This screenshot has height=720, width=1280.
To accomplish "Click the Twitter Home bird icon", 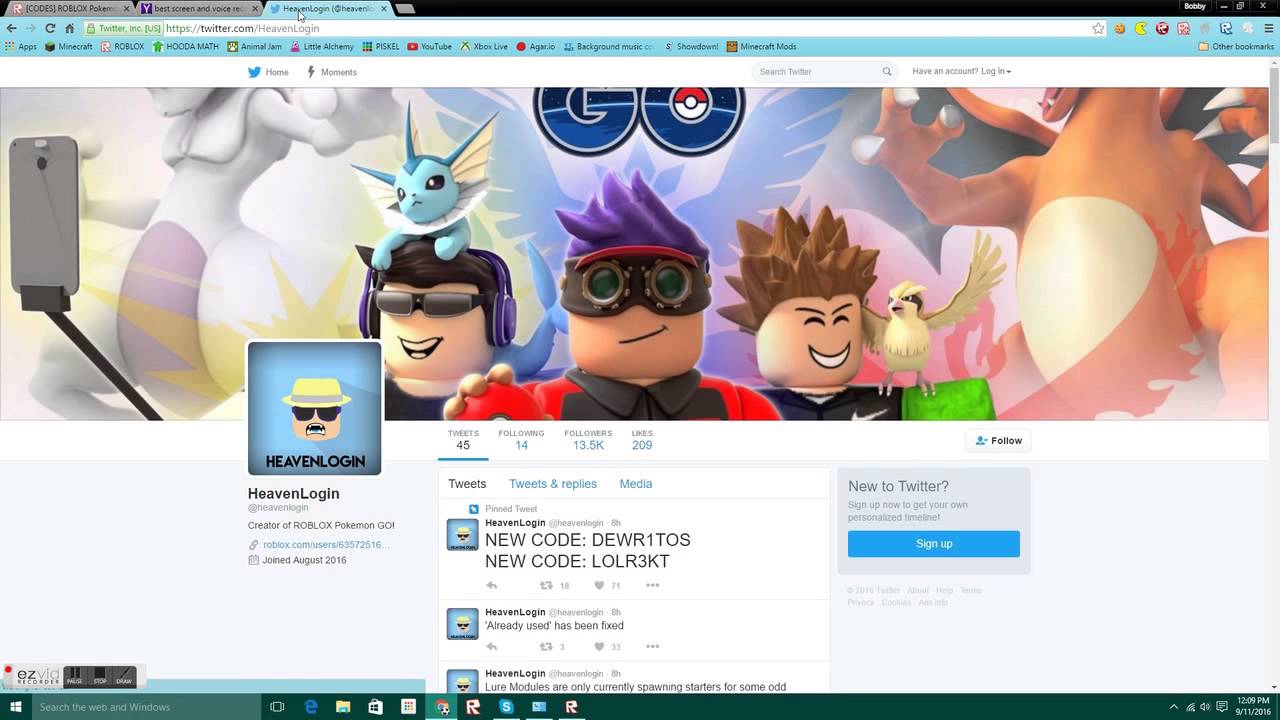I will pos(255,72).
